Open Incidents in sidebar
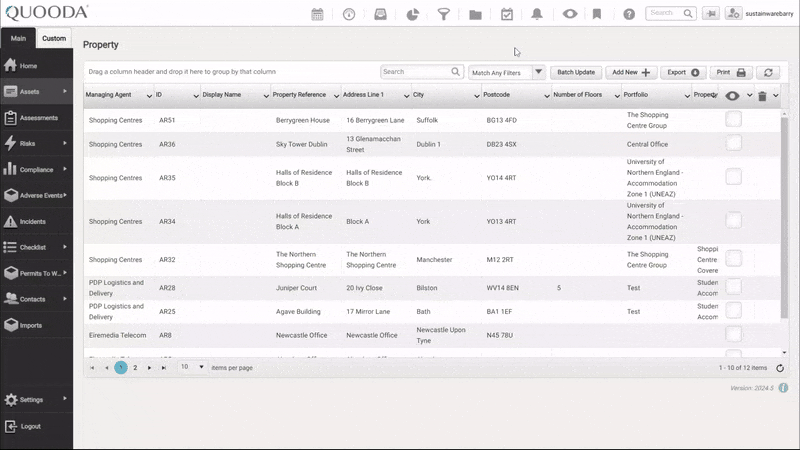Screen dimensions: 800x450 (x=36, y=221)
